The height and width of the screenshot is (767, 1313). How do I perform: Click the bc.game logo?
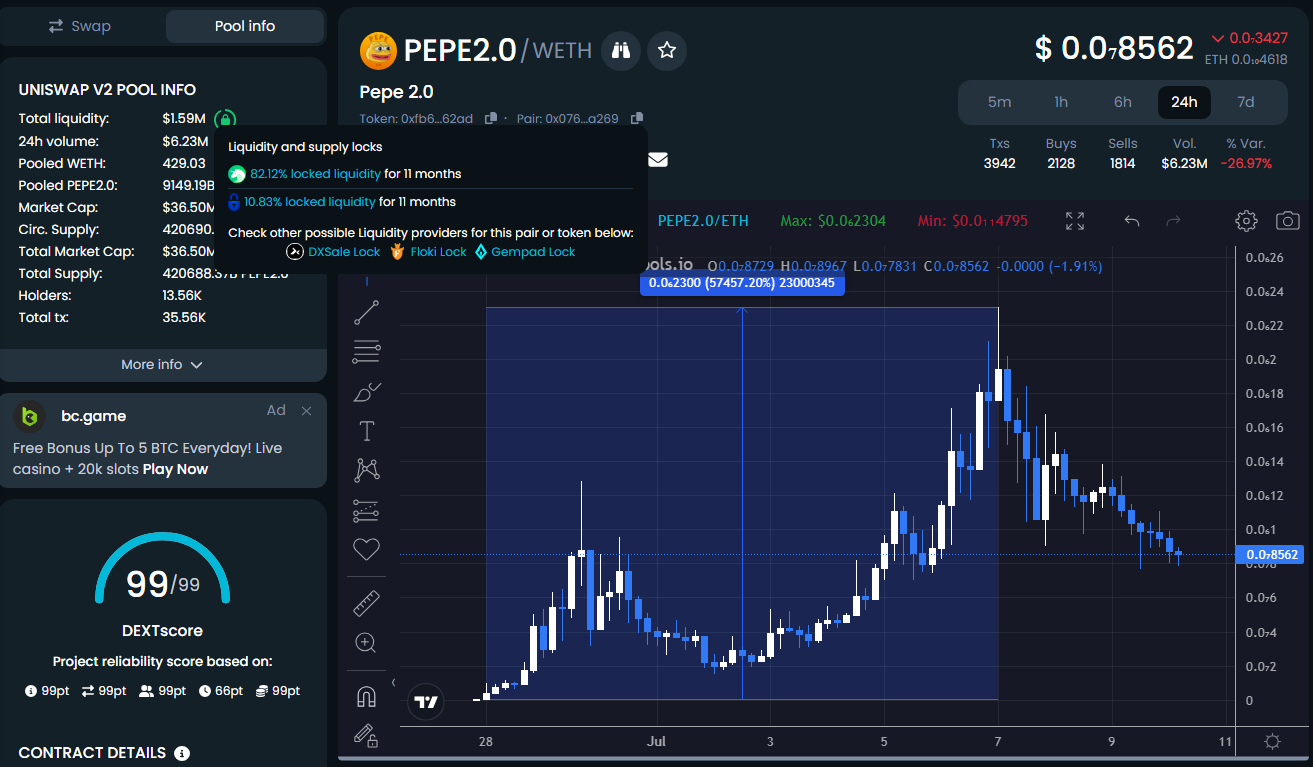pyautogui.click(x=31, y=416)
